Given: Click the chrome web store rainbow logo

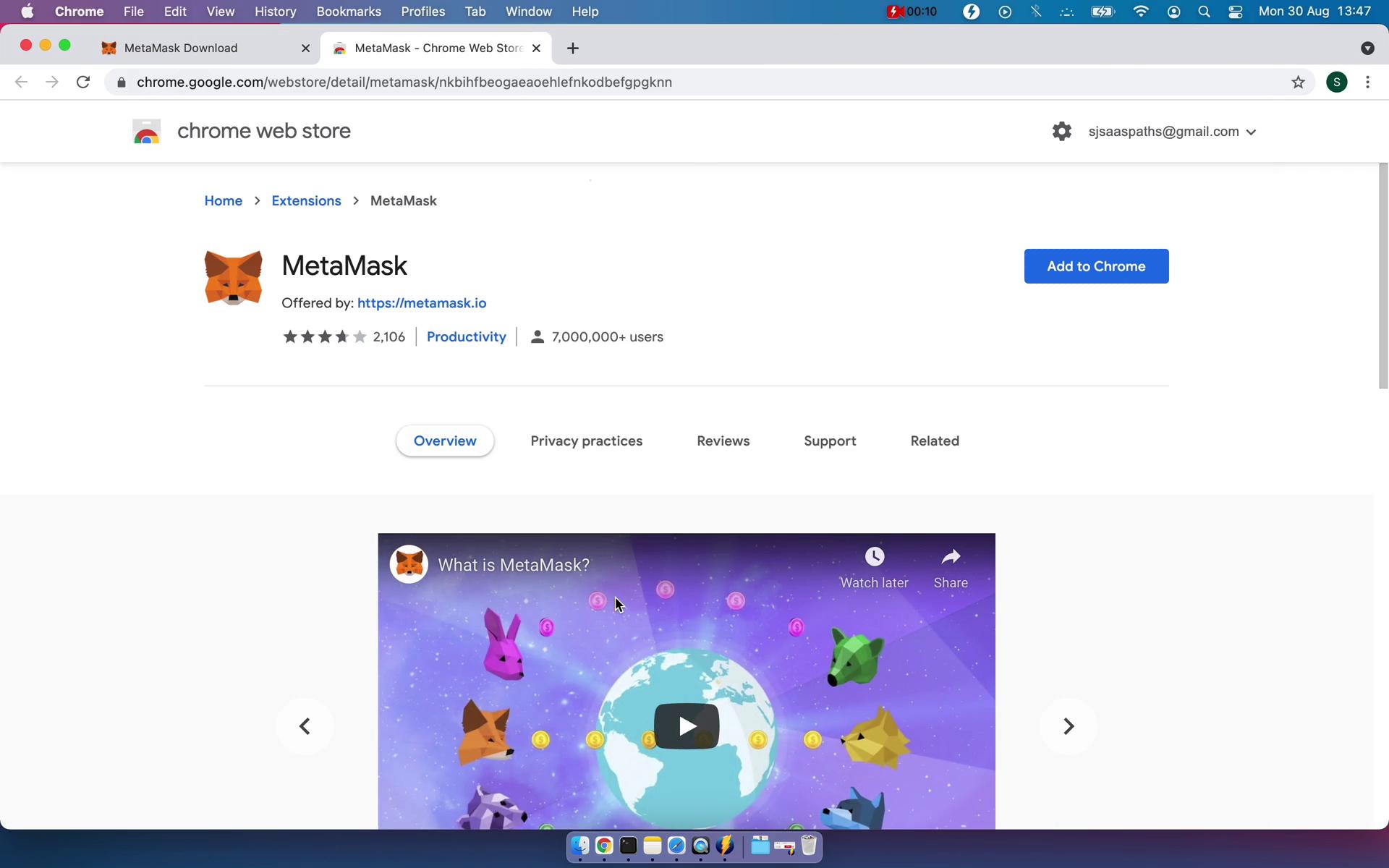Looking at the screenshot, I should [146, 131].
